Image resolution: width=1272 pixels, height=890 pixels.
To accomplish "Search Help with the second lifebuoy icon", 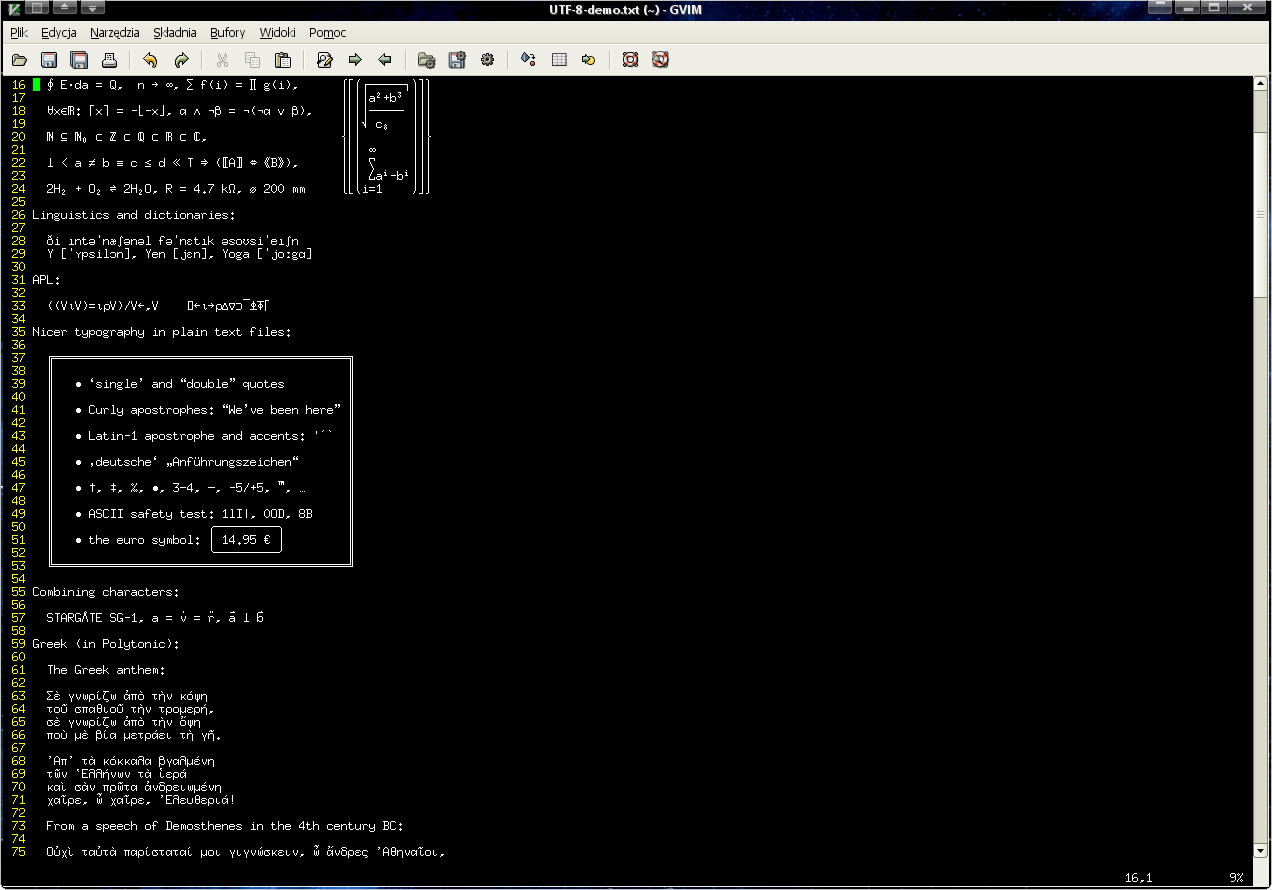I will [x=660, y=59].
